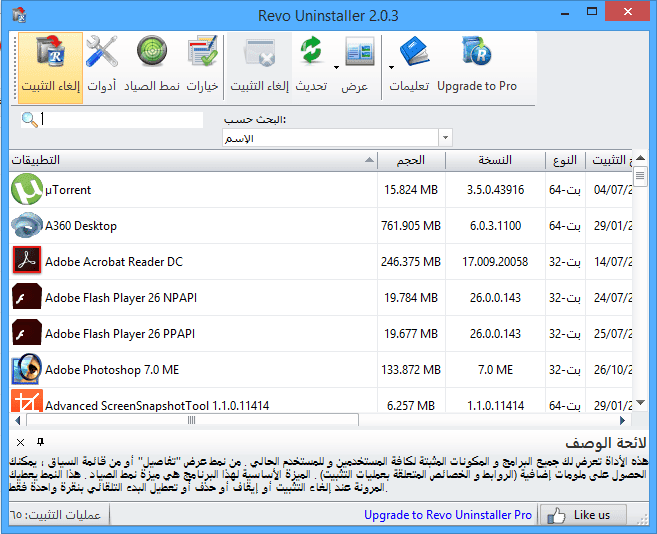Click the installs count (عمليات التثبيت) status text
Screen dimensions: 657x534
(55, 515)
